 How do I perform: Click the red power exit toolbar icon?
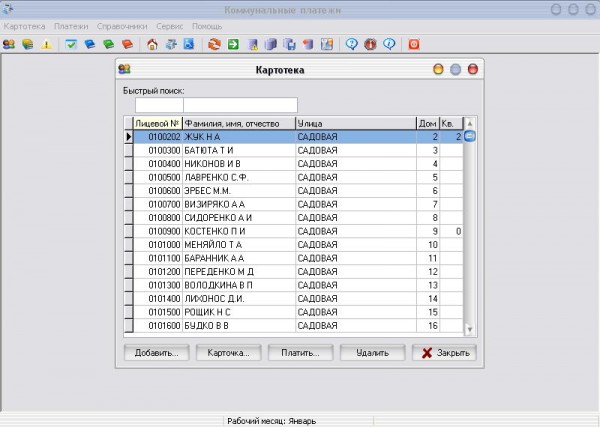pyautogui.click(x=414, y=44)
